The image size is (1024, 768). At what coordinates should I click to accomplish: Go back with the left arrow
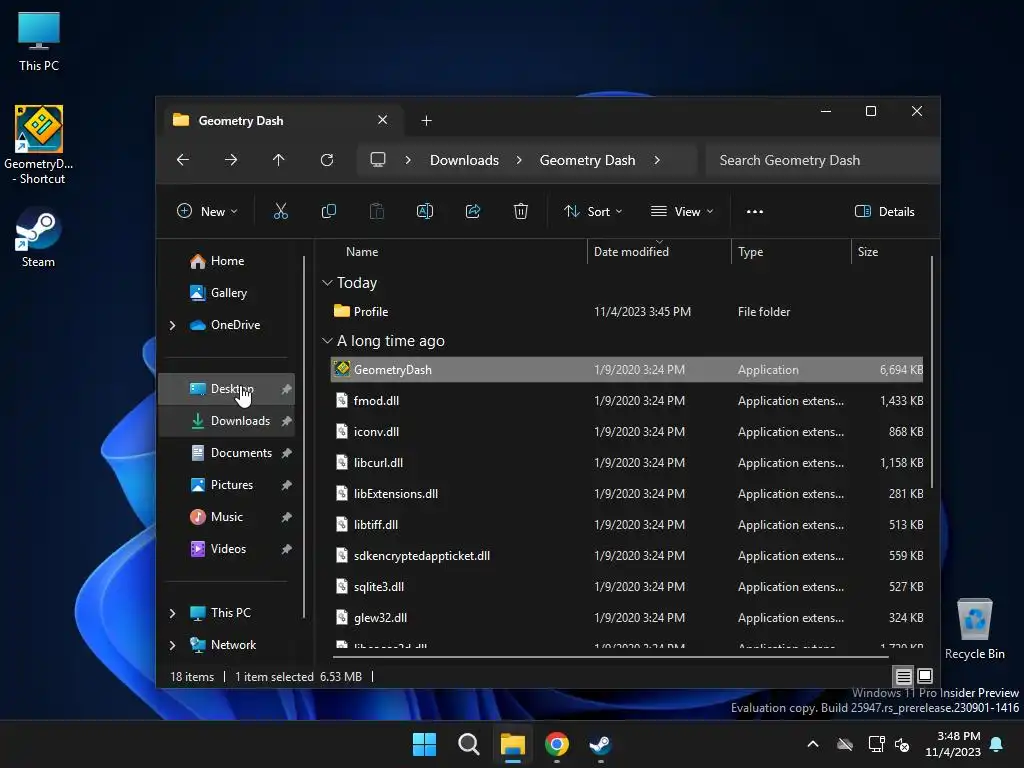183,160
